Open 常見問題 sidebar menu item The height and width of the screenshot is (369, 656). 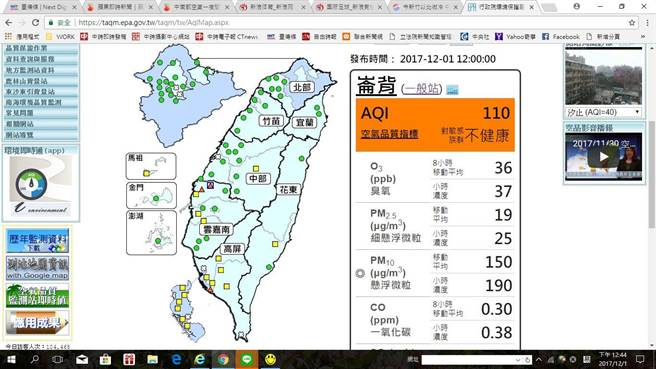[x=41, y=113]
